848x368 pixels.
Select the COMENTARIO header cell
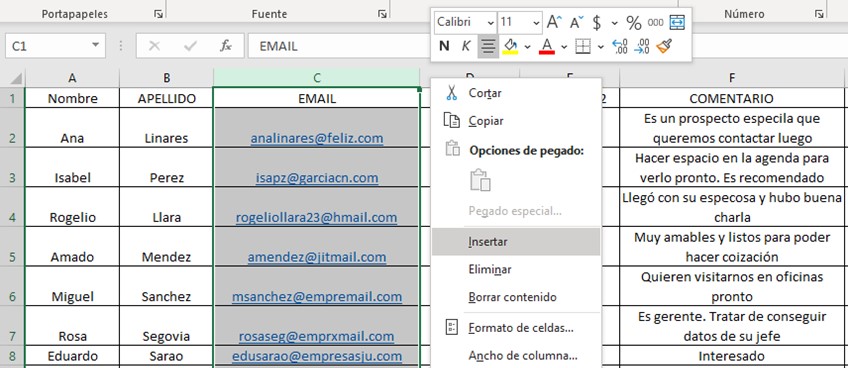point(732,98)
